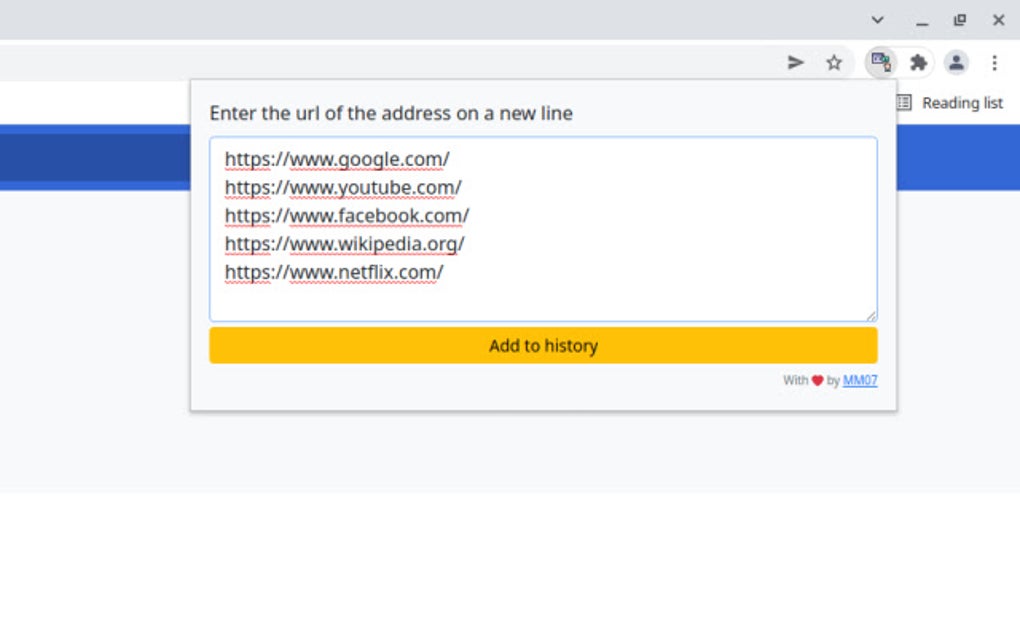Place cursor on the netflix.com URL line
The width and height of the screenshot is (1020, 638).
click(x=334, y=271)
